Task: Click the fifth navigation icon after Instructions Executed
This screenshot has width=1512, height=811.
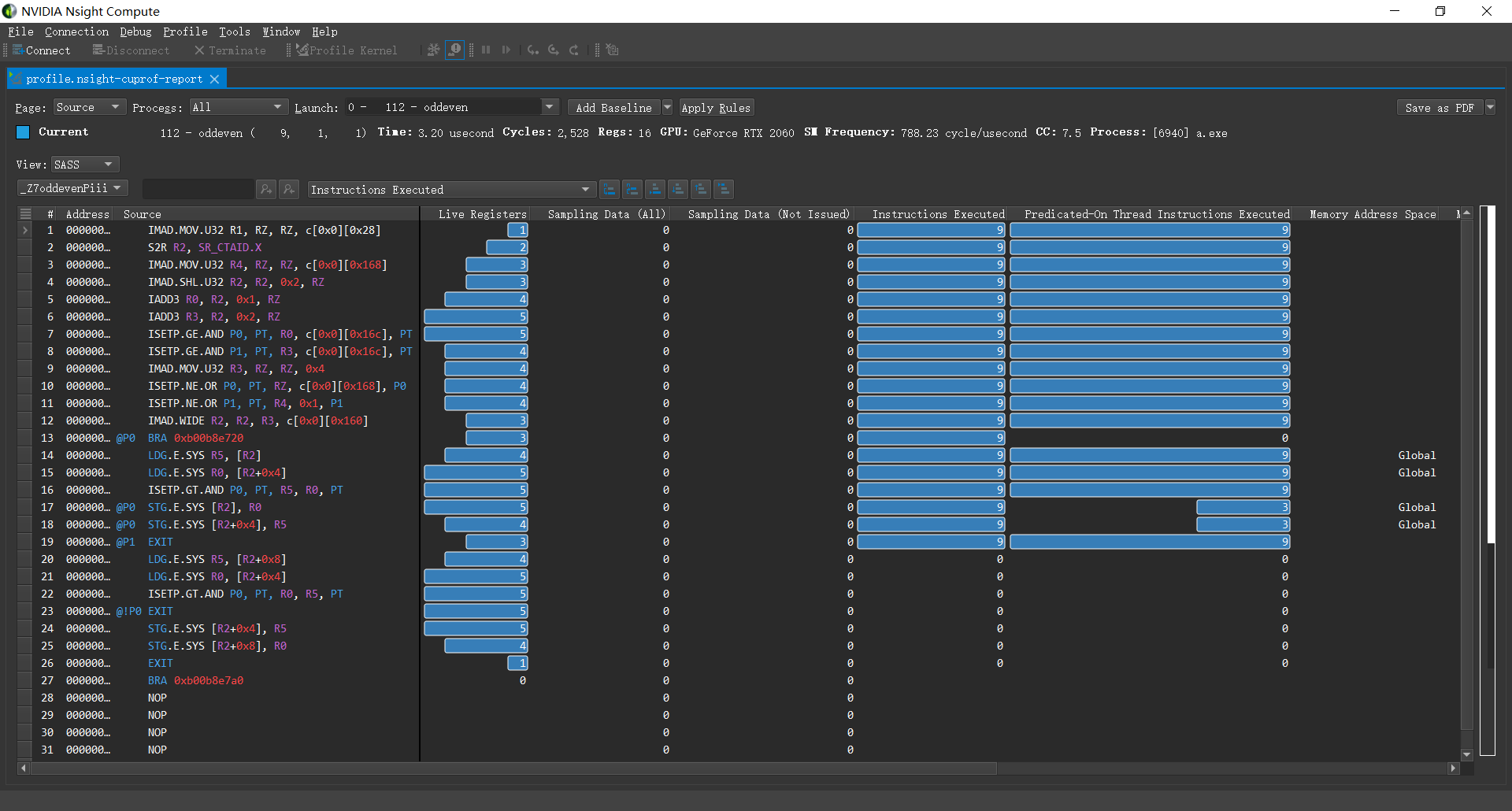Action: (x=701, y=189)
